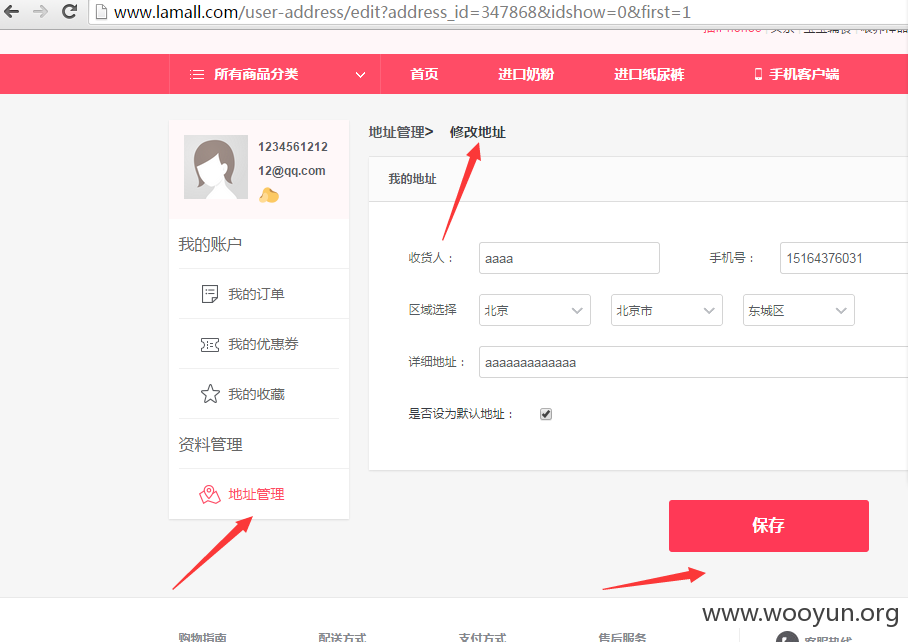
Task: Click the 购物指南 footer heading
Action: coord(203,637)
